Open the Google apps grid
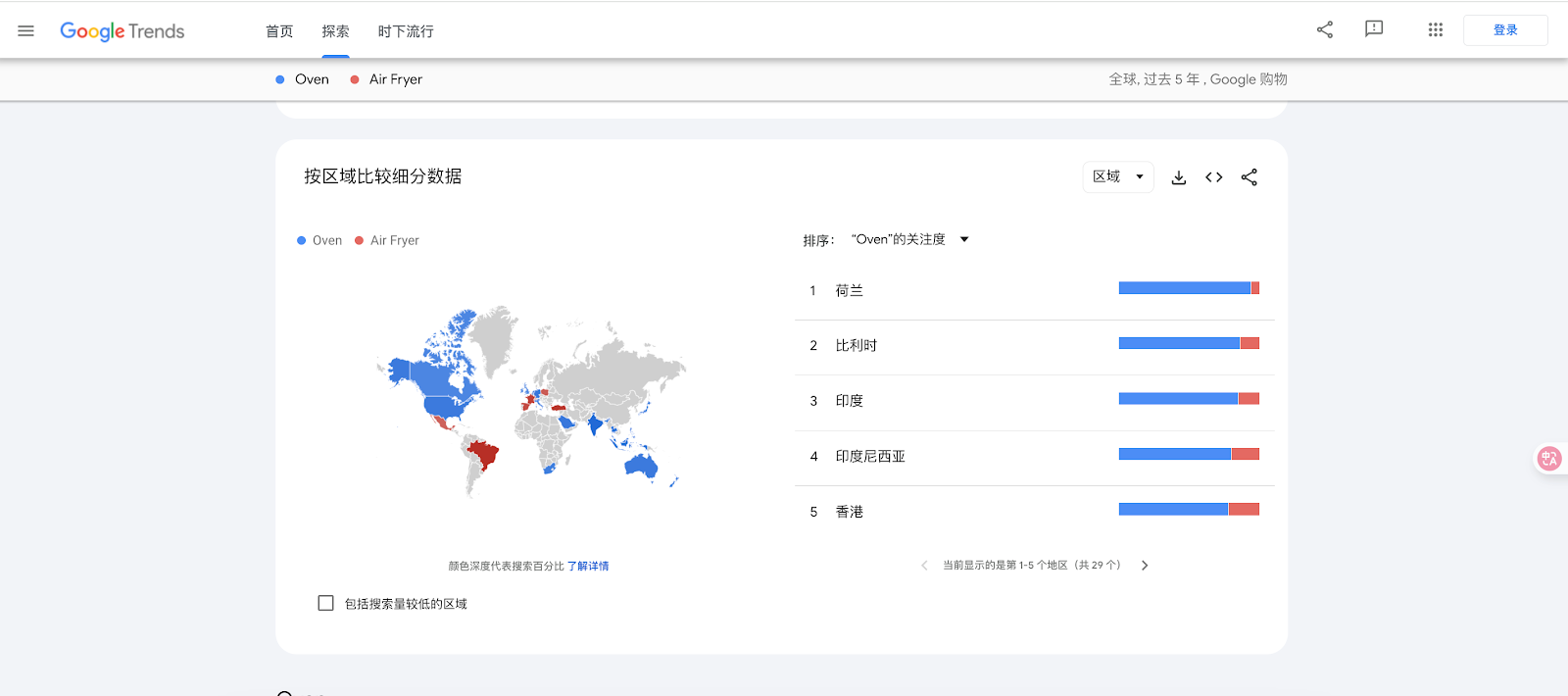 (1436, 29)
